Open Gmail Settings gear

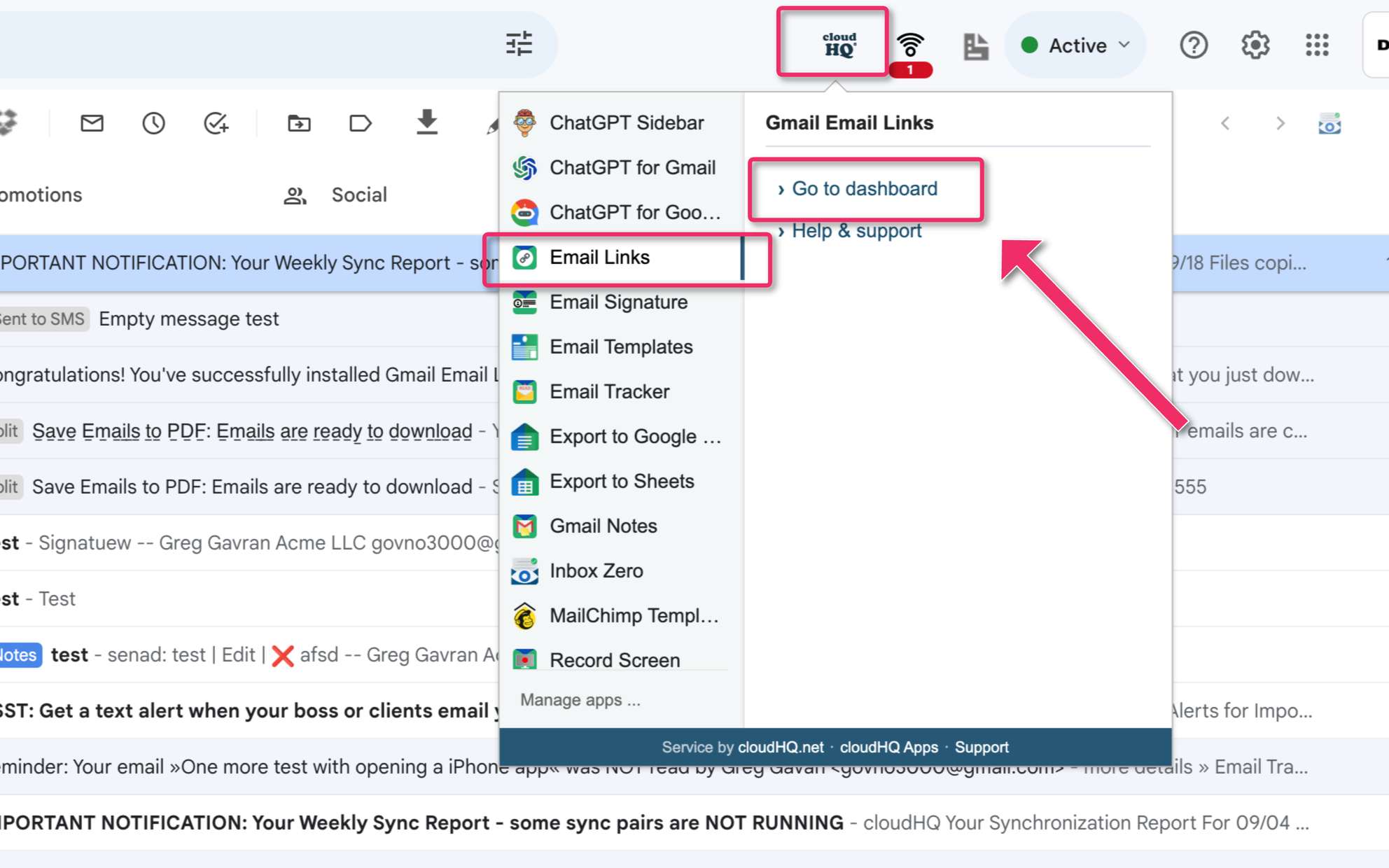1255,45
